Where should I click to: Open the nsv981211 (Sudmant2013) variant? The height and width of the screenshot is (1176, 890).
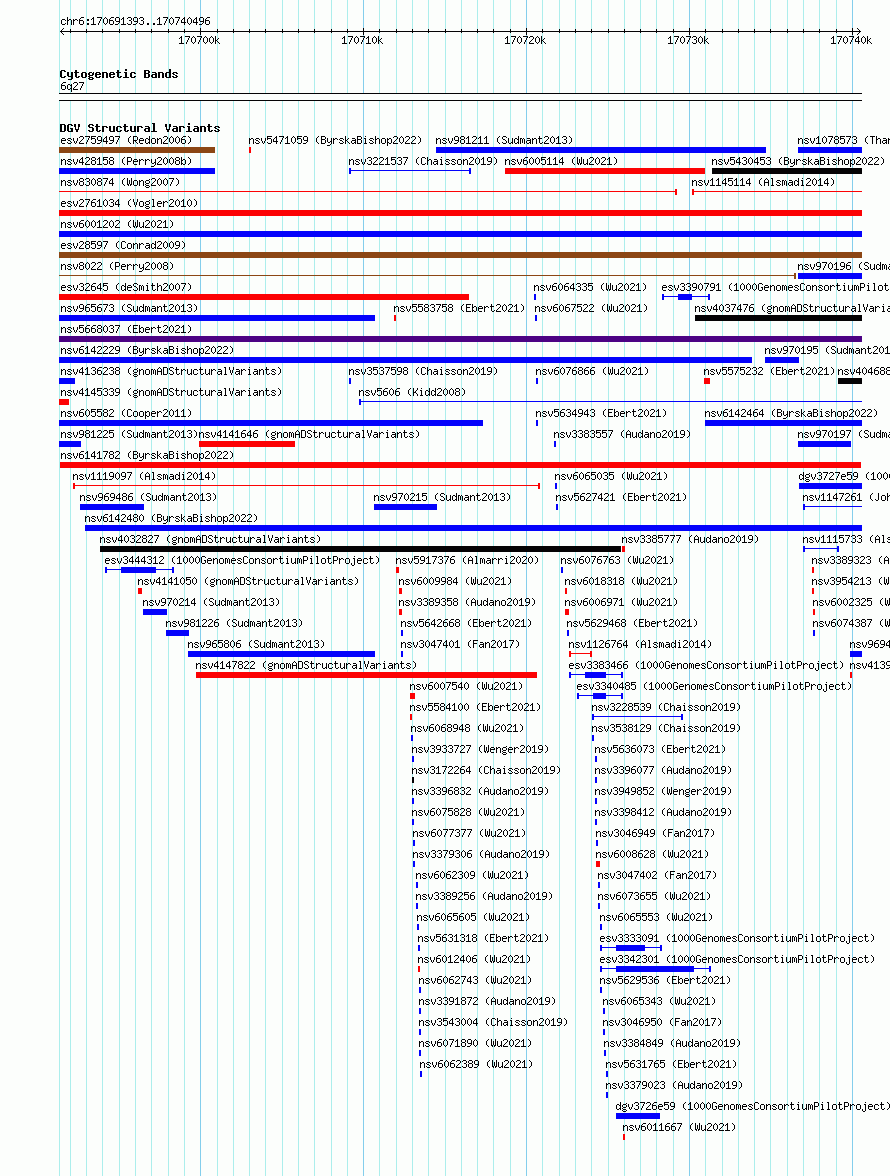click(504, 140)
